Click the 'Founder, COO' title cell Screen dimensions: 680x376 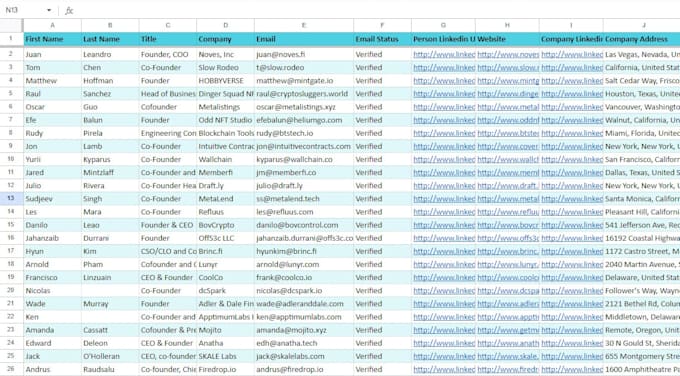(x=168, y=55)
